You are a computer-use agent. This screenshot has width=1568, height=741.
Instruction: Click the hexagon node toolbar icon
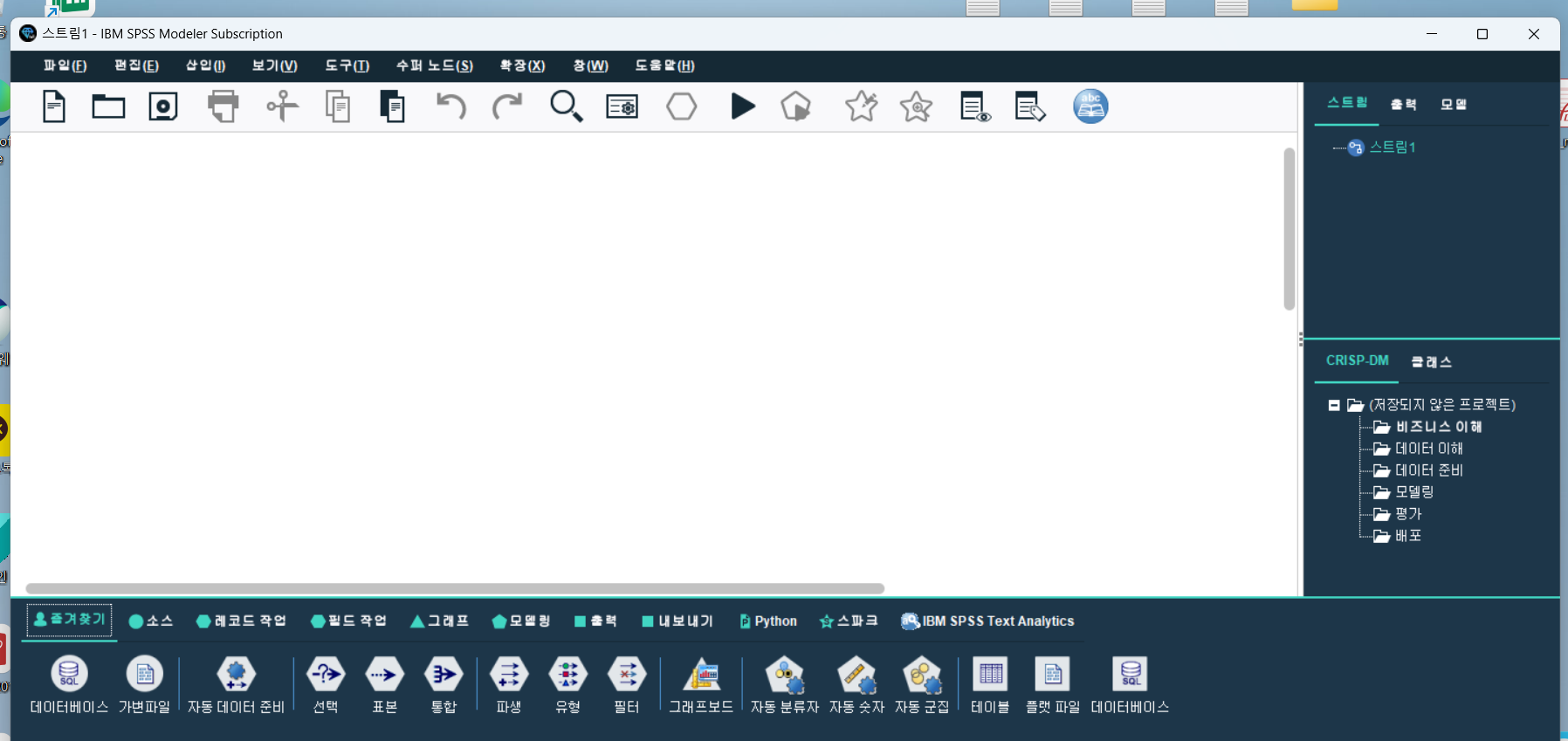click(x=682, y=106)
